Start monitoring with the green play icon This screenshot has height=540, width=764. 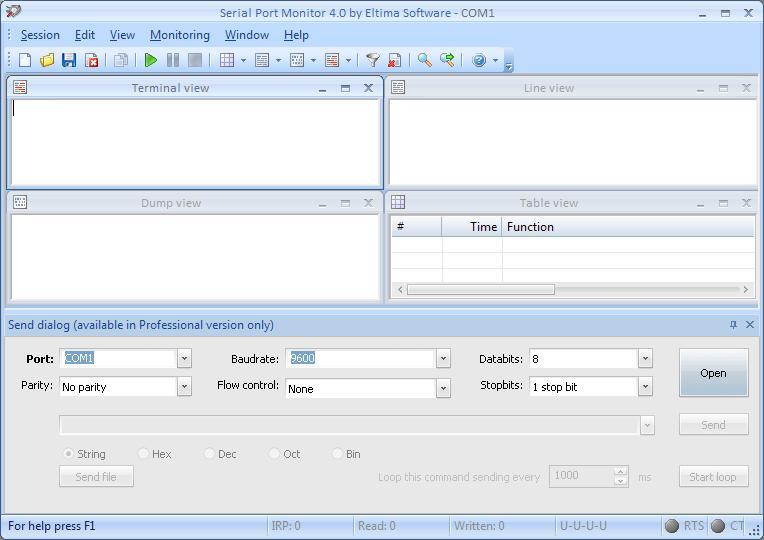[151, 60]
